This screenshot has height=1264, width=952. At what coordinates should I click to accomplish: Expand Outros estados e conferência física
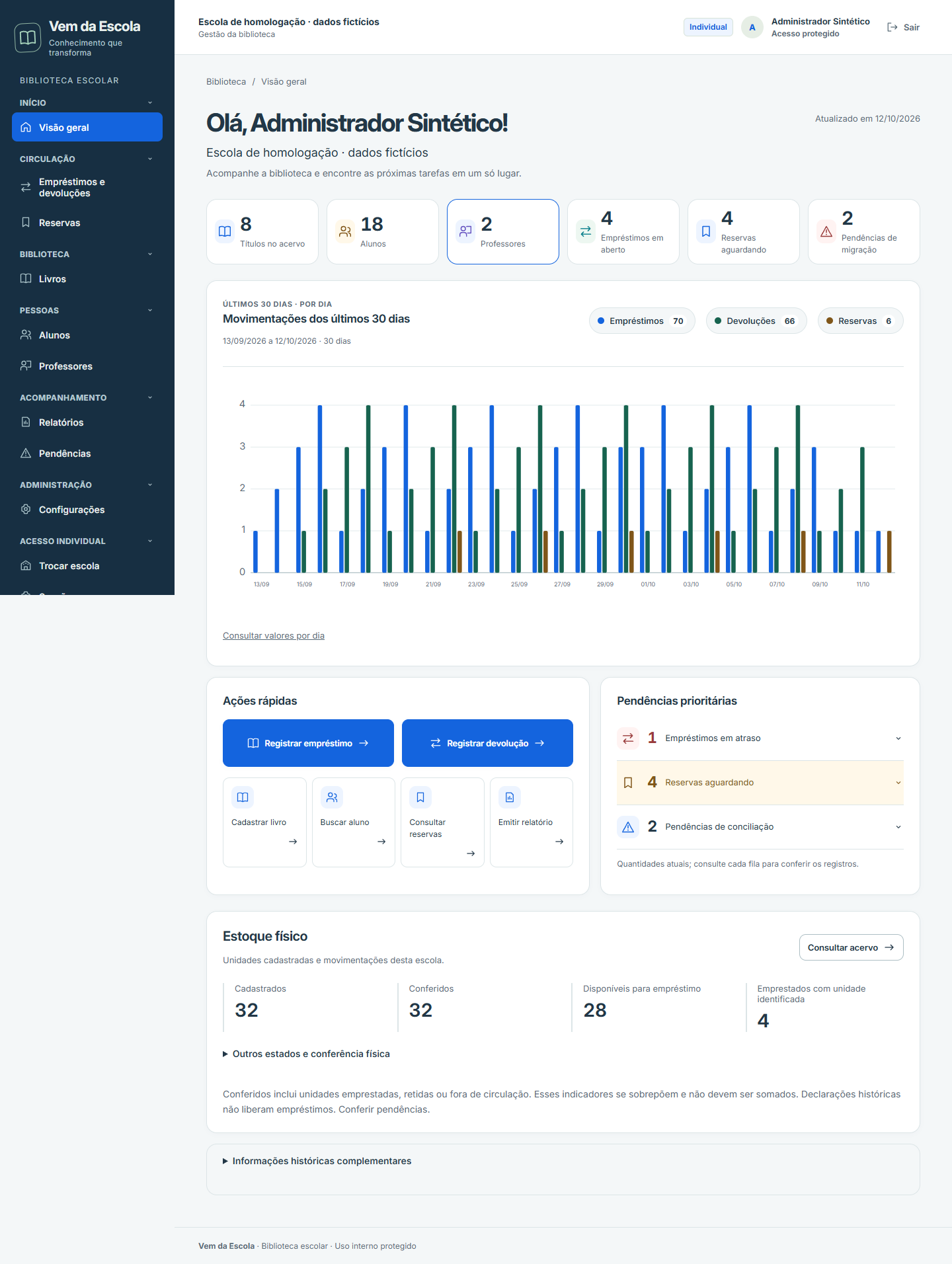point(307,1054)
